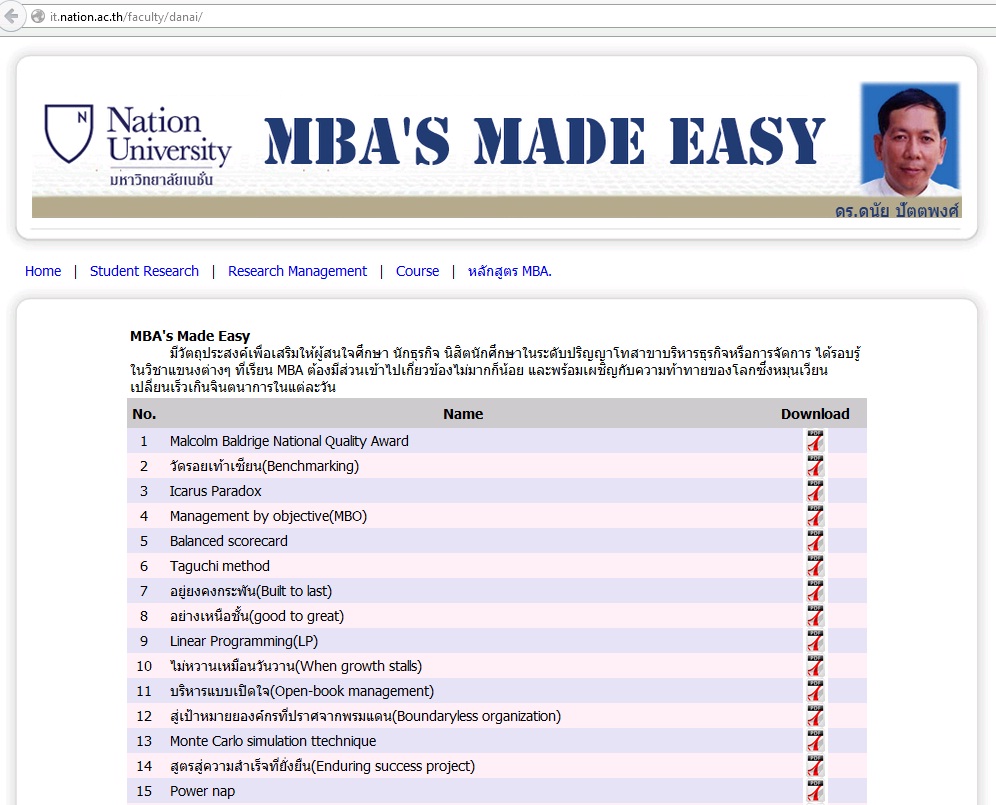Open the Home navigation link
996x805 pixels.
pyautogui.click(x=43, y=271)
